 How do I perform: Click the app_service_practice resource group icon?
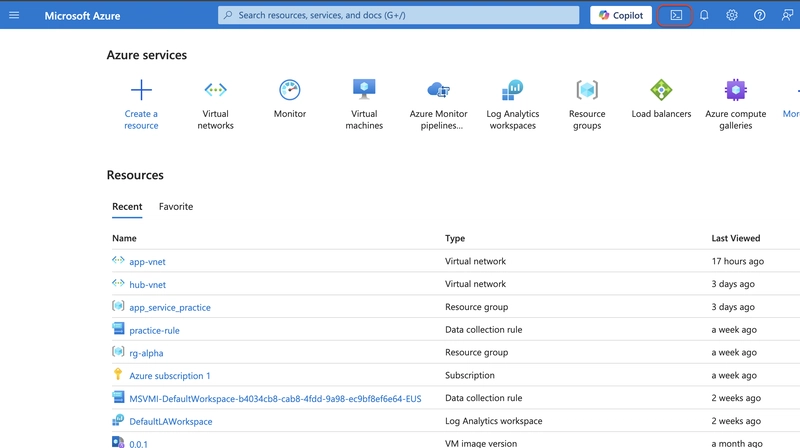pyautogui.click(x=118, y=306)
